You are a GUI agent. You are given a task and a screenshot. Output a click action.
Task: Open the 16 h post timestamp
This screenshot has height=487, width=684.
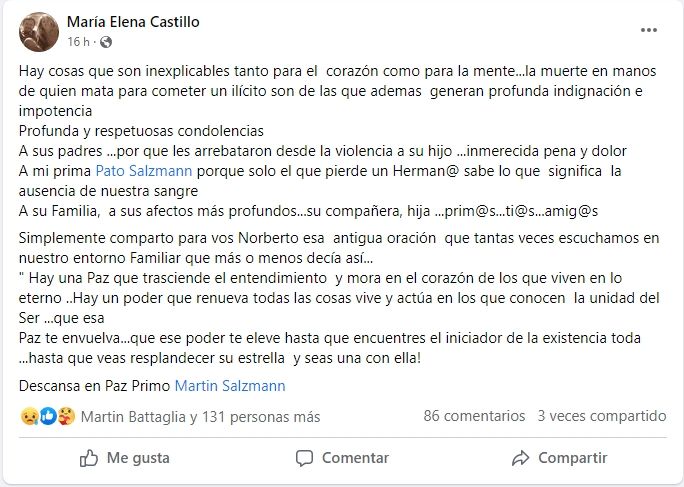80,43
